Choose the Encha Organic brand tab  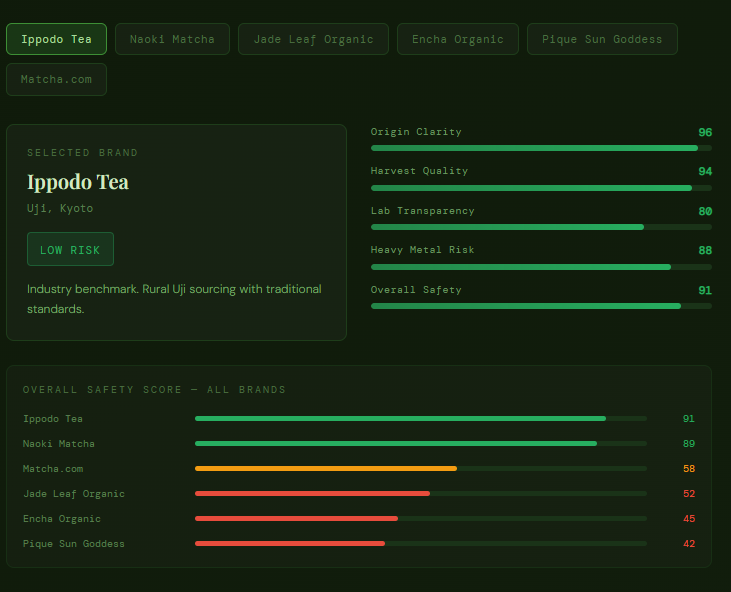pyautogui.click(x=457, y=39)
